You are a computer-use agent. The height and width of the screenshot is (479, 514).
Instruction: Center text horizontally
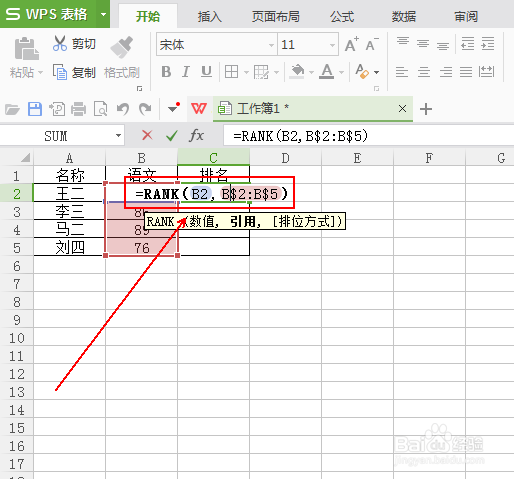tap(424, 72)
